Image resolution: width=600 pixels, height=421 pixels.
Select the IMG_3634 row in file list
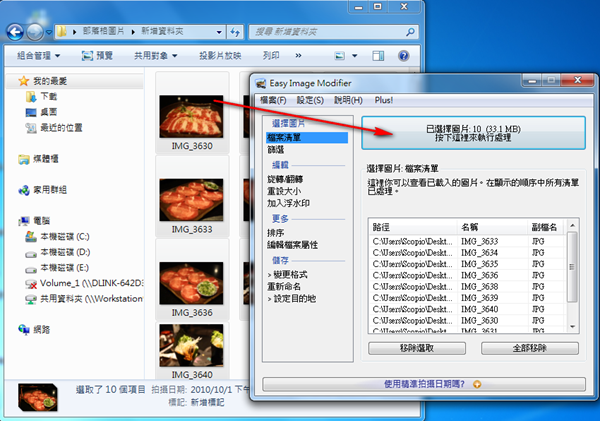tap(467, 253)
